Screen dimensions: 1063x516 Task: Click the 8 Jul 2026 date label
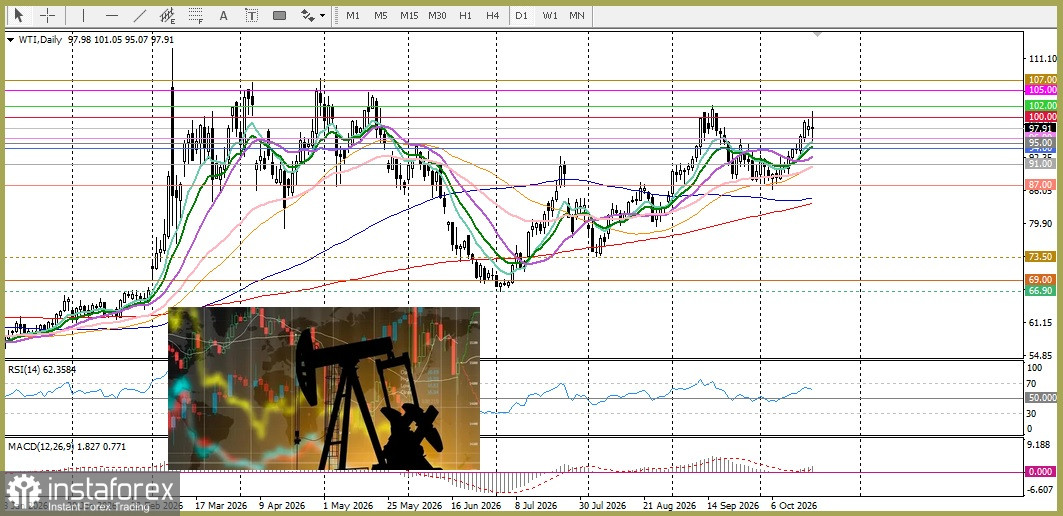tap(536, 506)
